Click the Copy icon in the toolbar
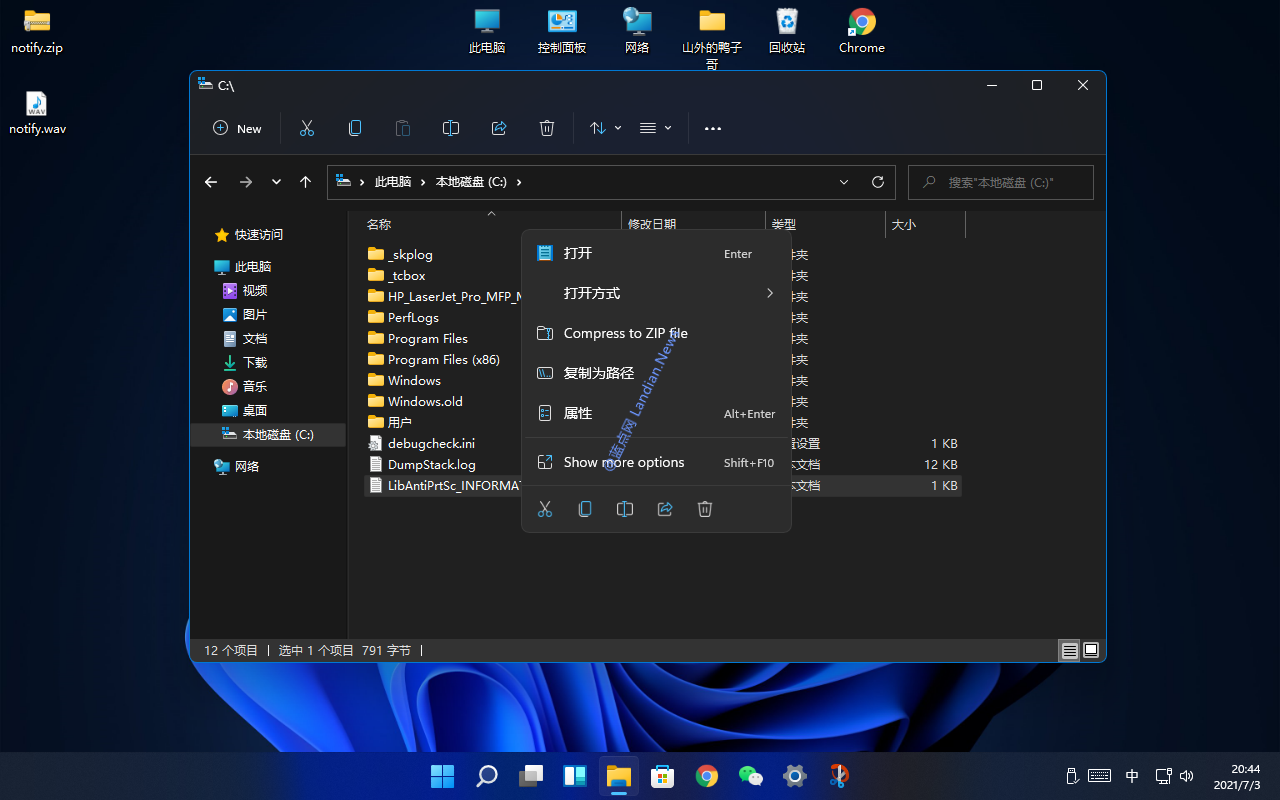This screenshot has width=1280, height=800. tap(355, 128)
